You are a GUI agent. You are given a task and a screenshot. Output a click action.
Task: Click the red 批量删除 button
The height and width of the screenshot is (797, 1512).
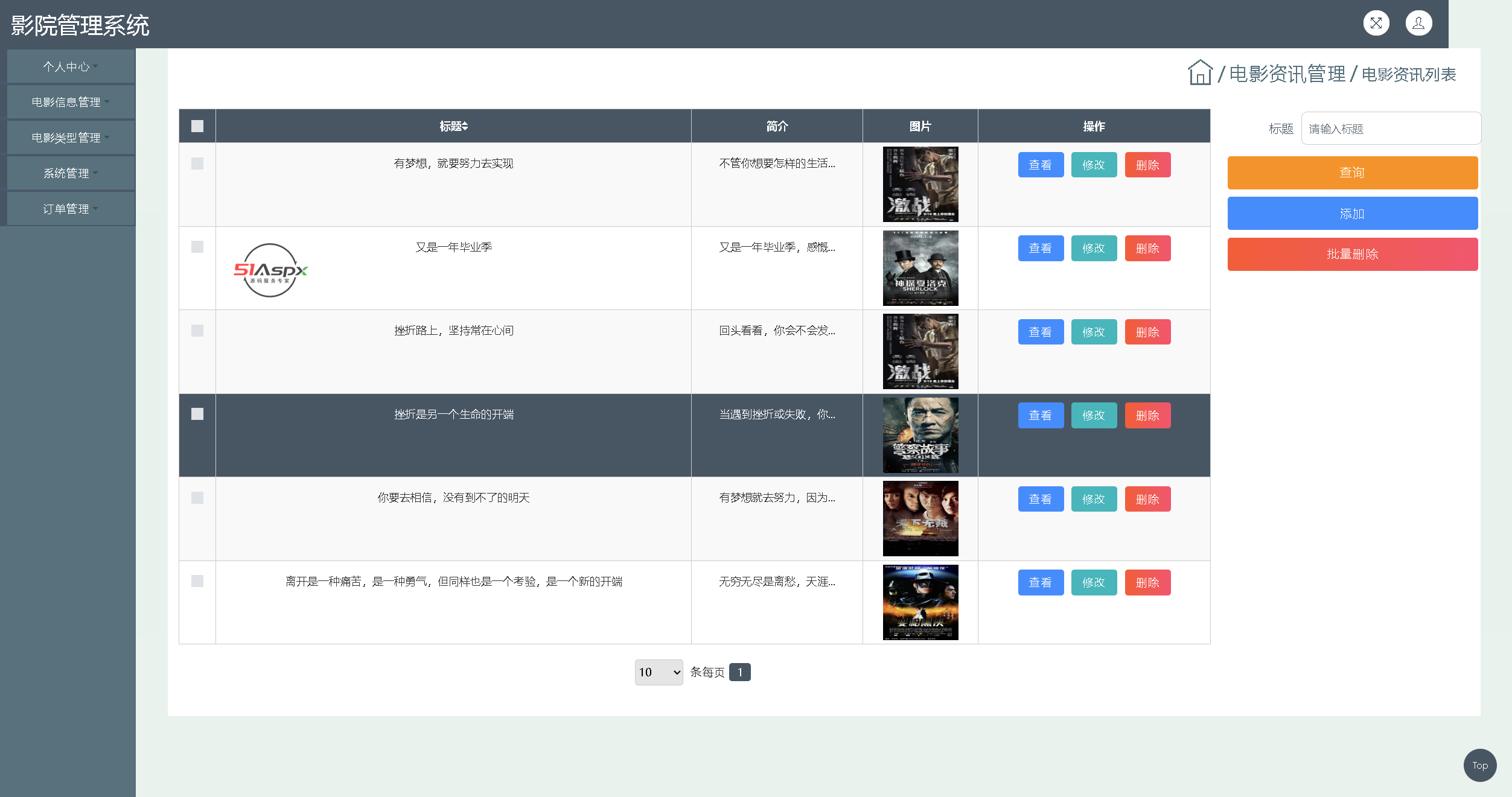1352,254
